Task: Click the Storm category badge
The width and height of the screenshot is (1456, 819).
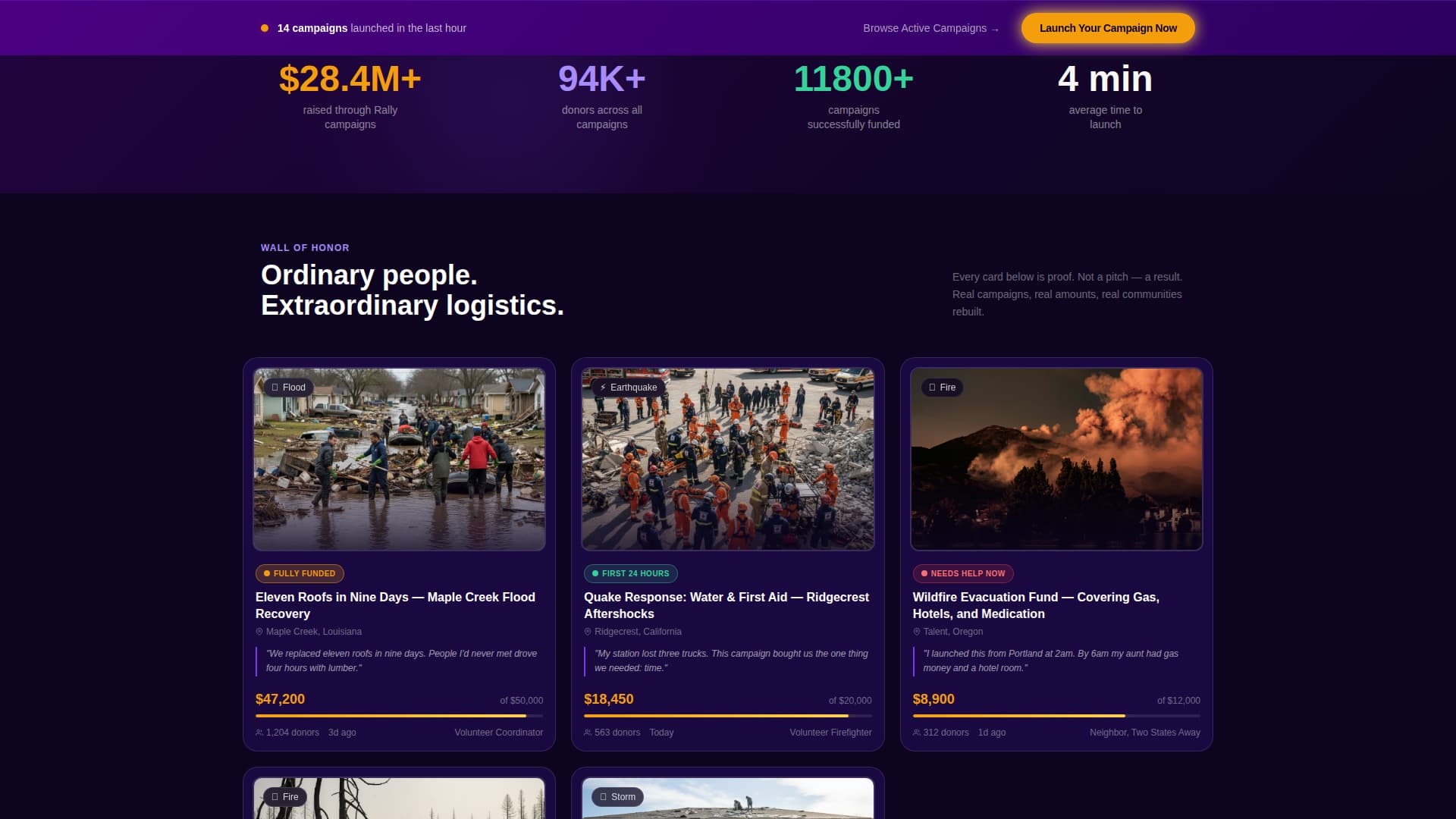Action: tap(617, 797)
